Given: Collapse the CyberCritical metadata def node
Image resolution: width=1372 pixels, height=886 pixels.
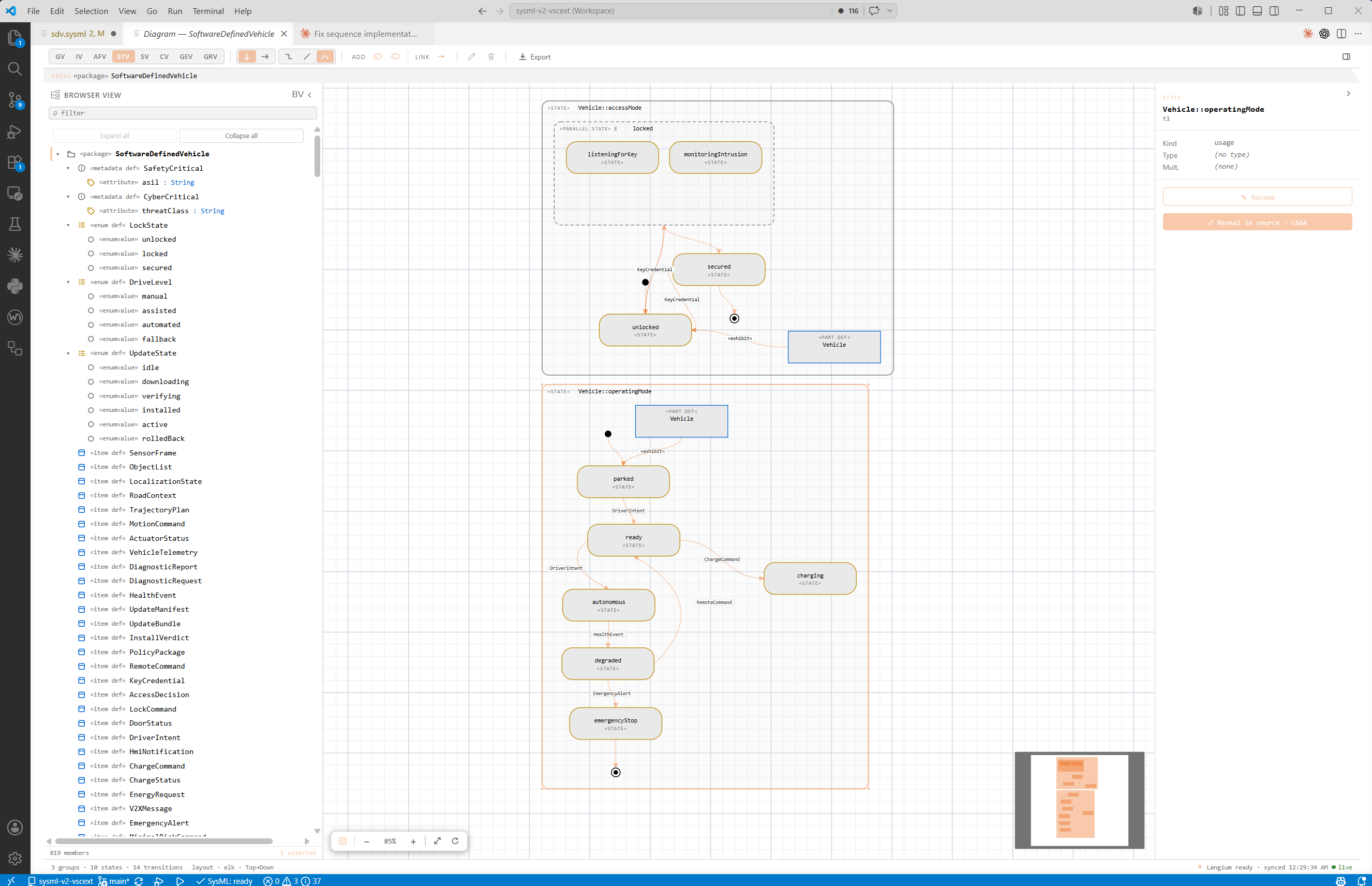Looking at the screenshot, I should (68, 197).
